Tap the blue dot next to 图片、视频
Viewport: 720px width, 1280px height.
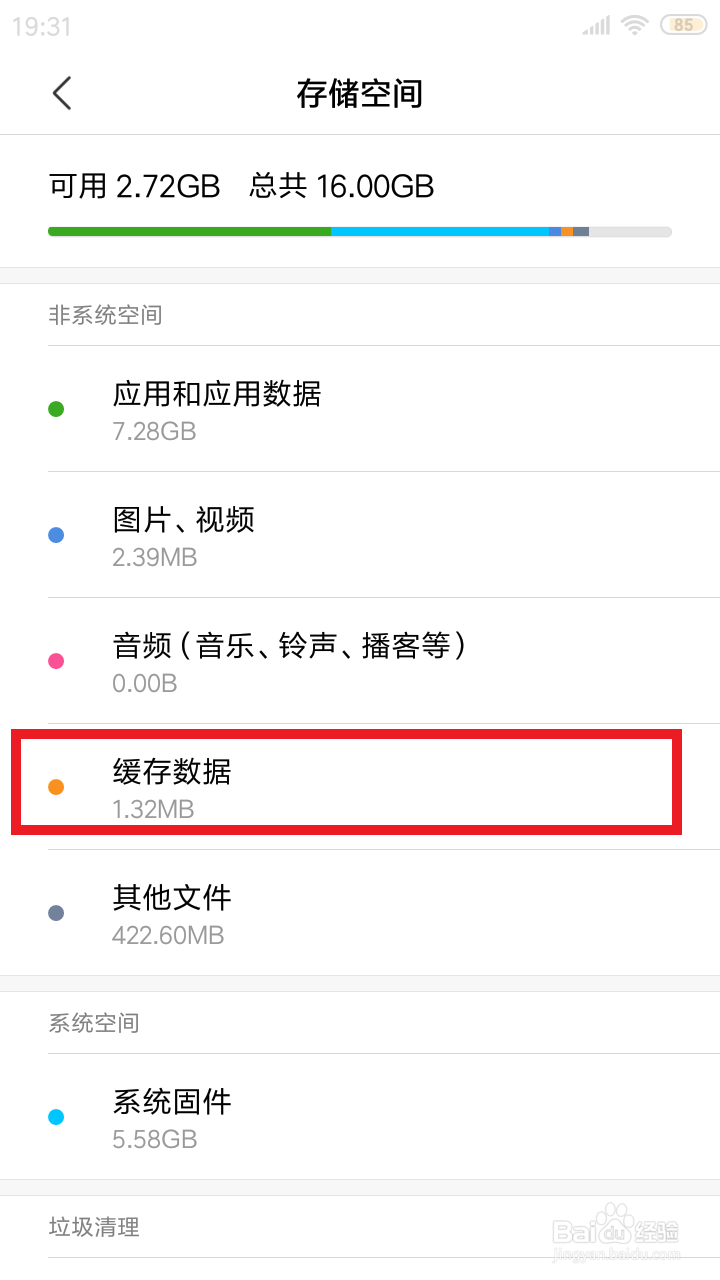pyautogui.click(x=56, y=535)
